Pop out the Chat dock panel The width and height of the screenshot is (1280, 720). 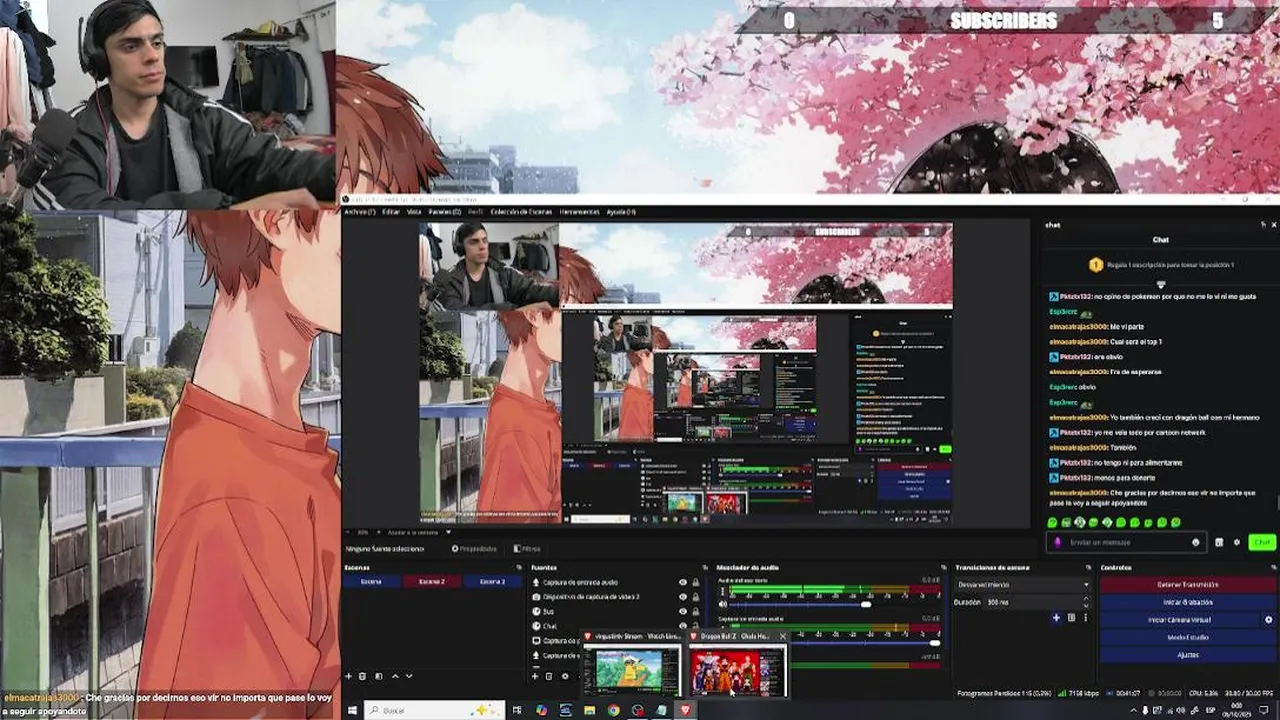tap(1262, 225)
